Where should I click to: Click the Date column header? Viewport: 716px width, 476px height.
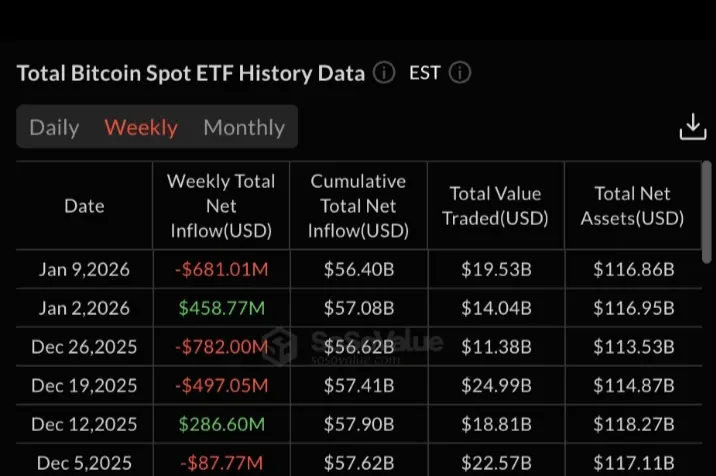(84, 206)
